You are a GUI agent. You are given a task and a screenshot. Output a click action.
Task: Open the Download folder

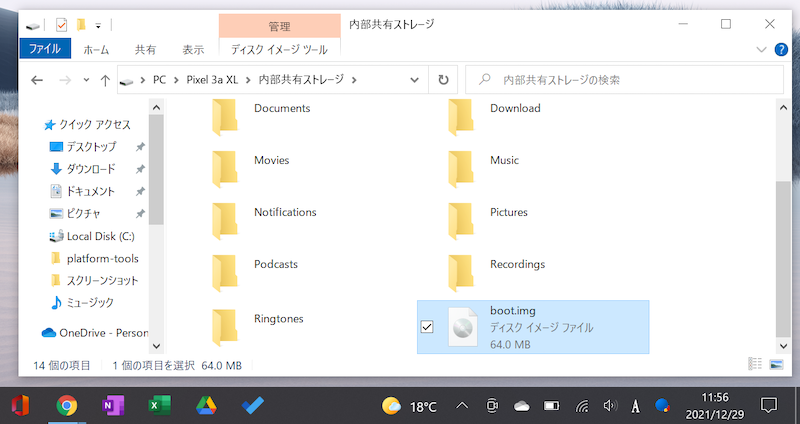514,109
